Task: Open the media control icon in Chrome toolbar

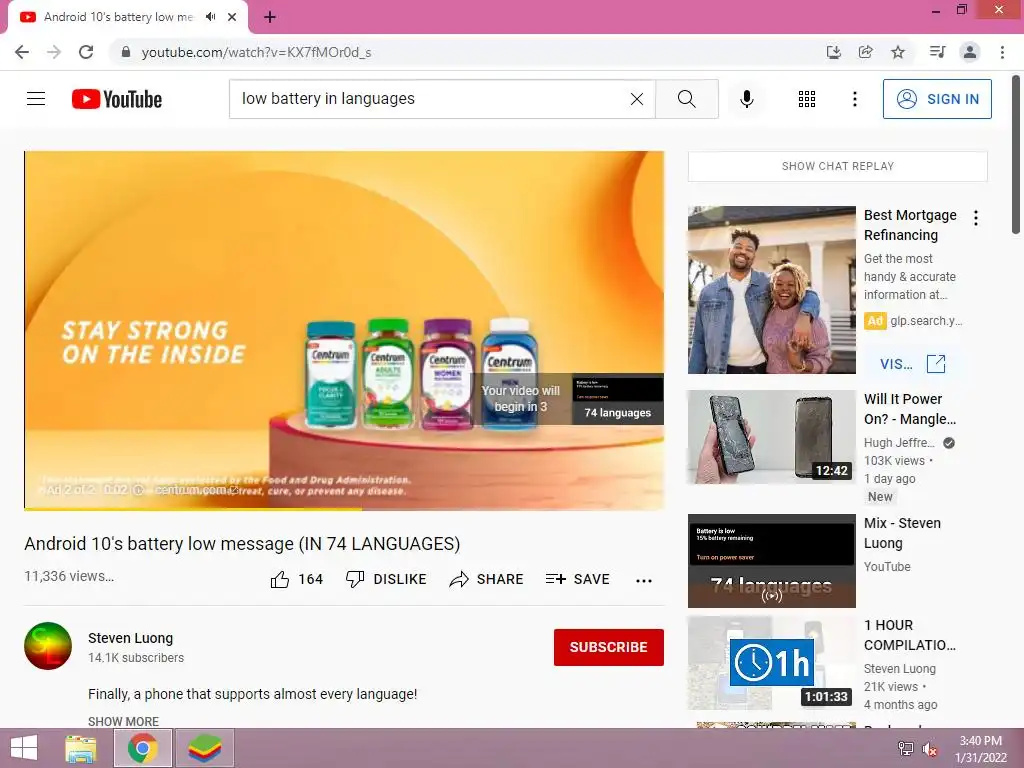Action: tap(937, 52)
